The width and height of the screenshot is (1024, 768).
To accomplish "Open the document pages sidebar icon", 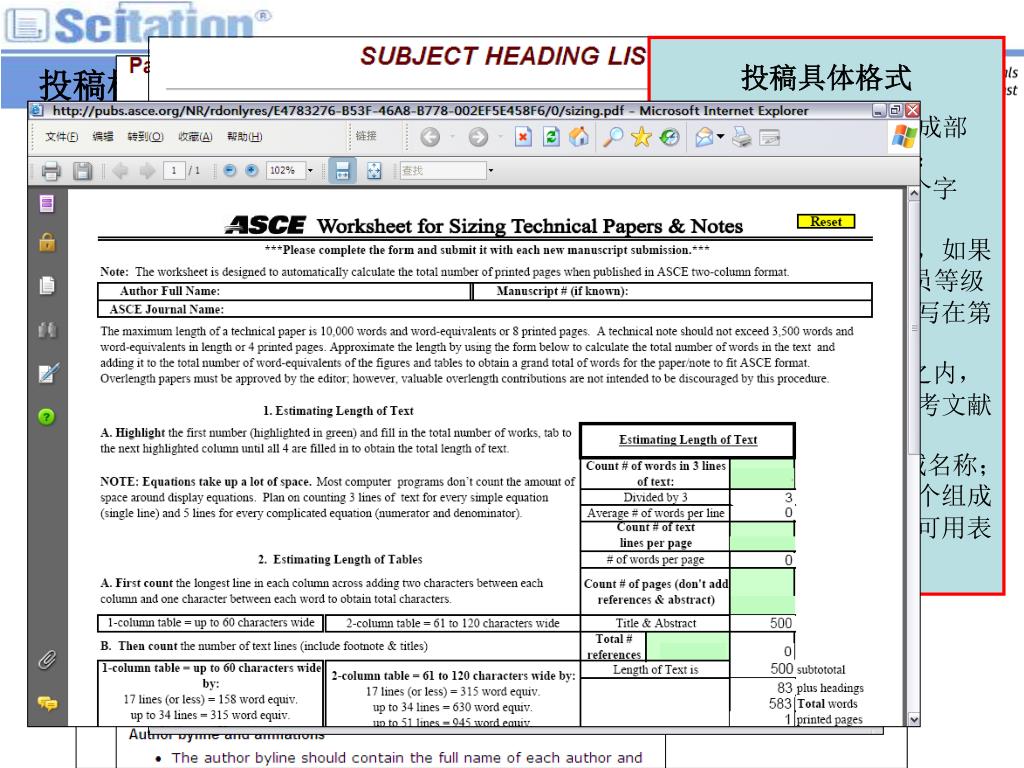I will click(x=47, y=285).
